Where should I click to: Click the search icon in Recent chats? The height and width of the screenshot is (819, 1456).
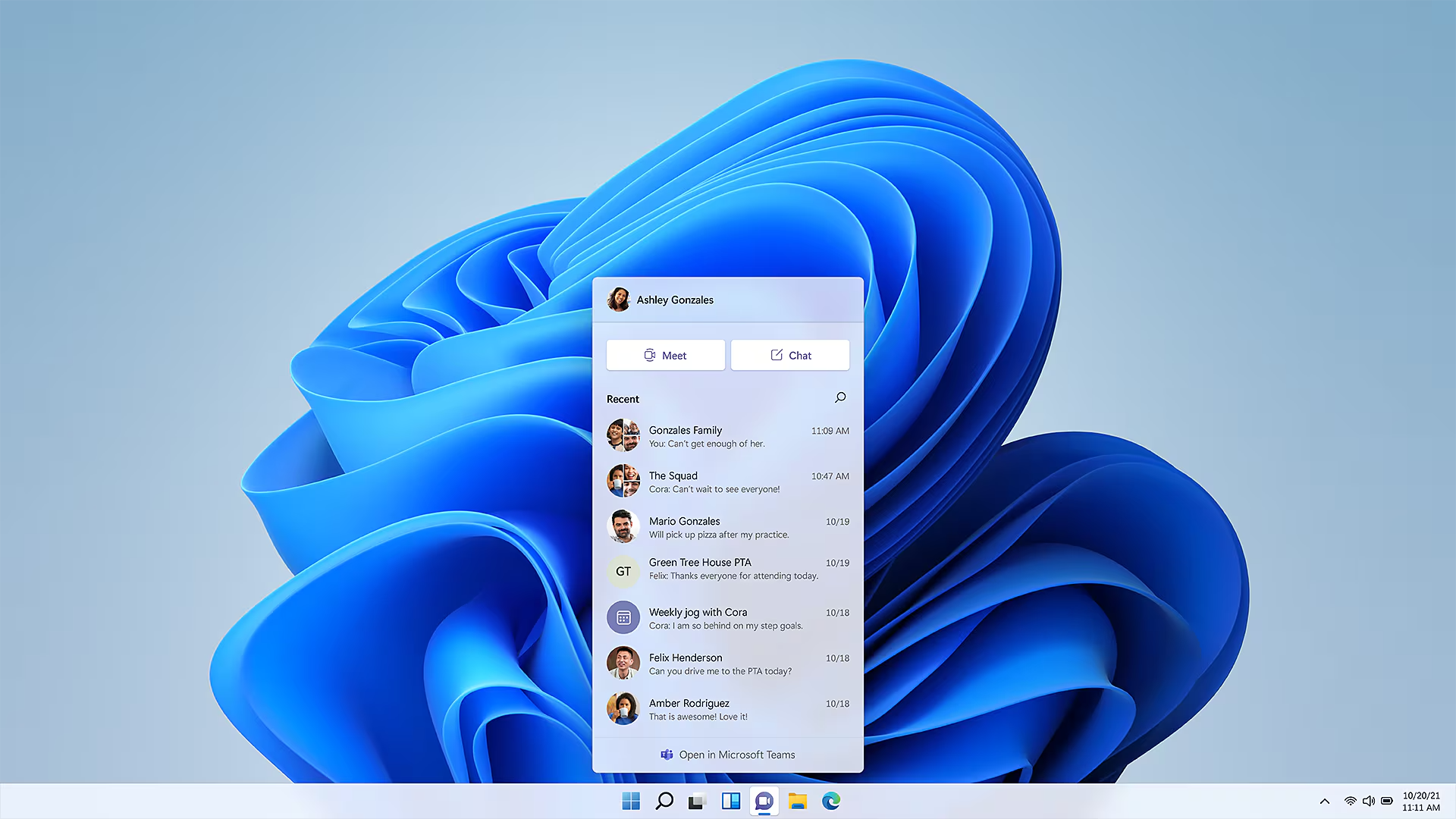[x=840, y=397]
